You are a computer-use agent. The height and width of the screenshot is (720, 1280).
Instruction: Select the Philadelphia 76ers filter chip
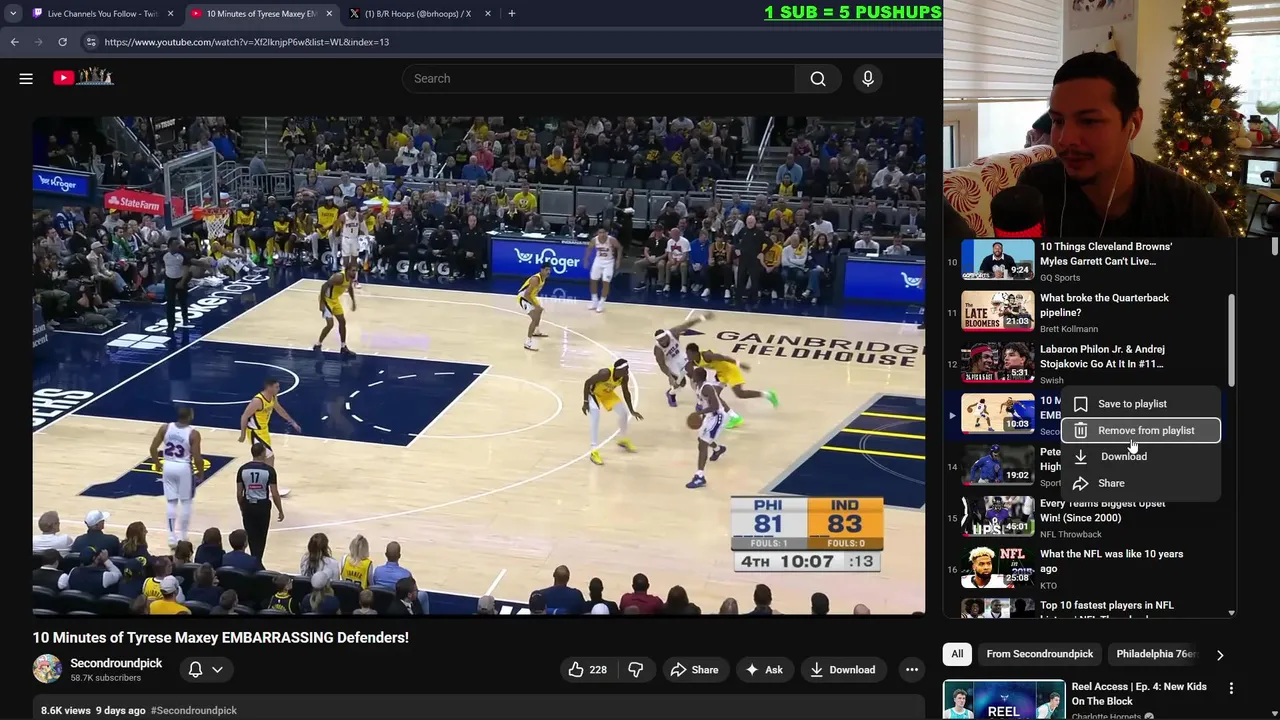coord(1156,654)
